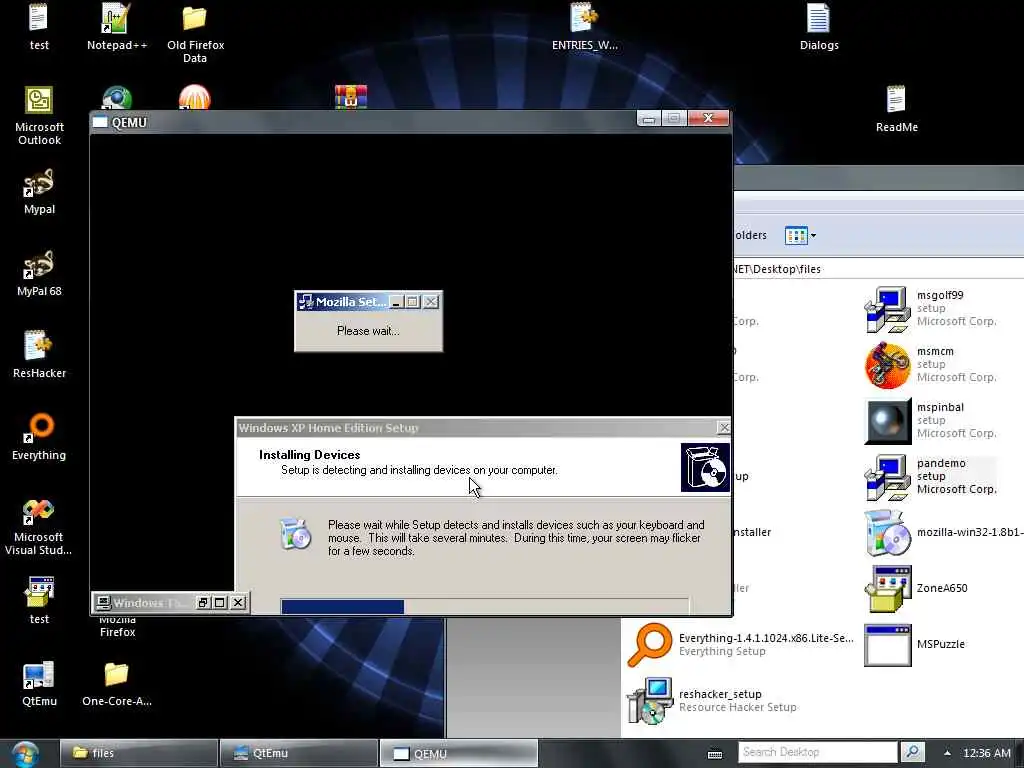This screenshot has height=768, width=1024.
Task: Maximize the minimized Windows window inside QEMU
Action: [220, 603]
